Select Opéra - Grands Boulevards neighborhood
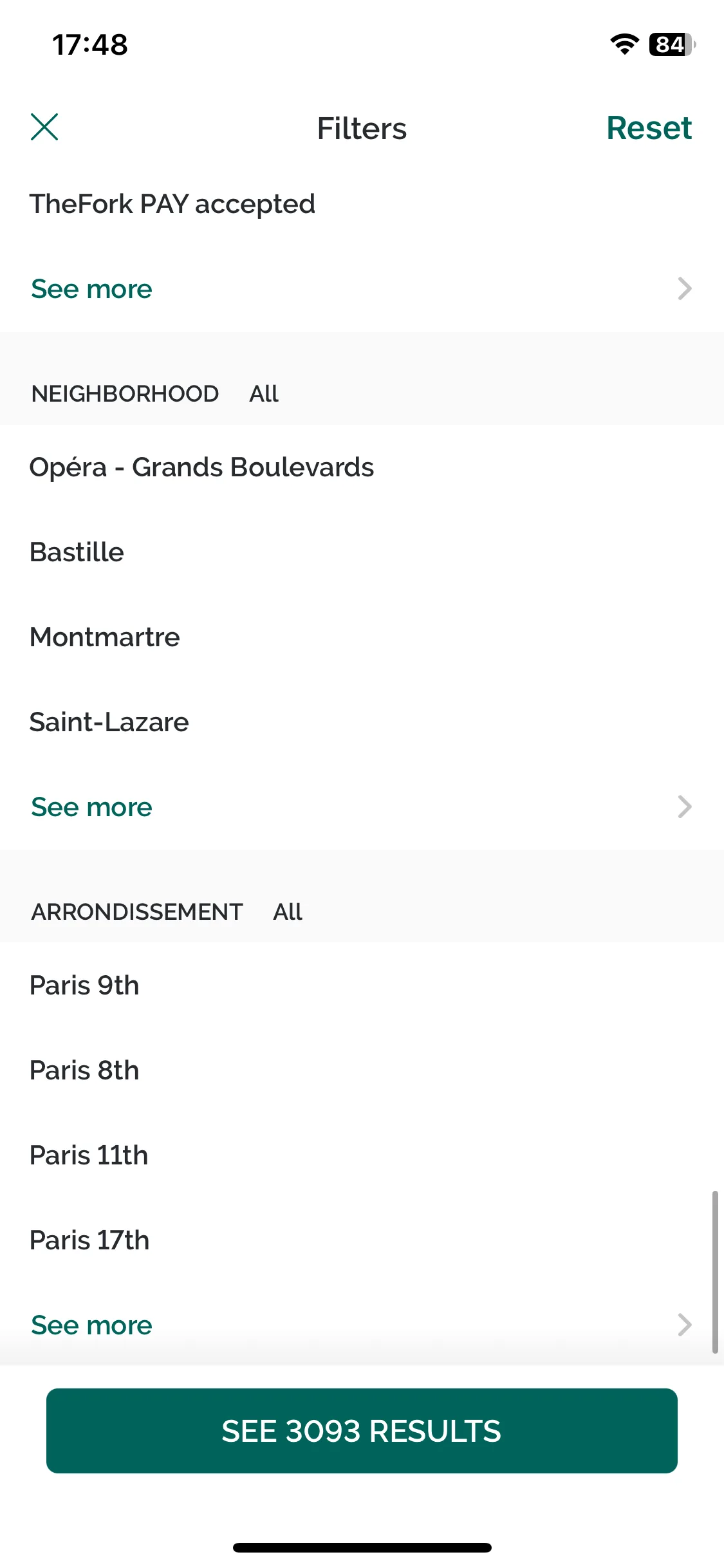724x1568 pixels. point(362,467)
